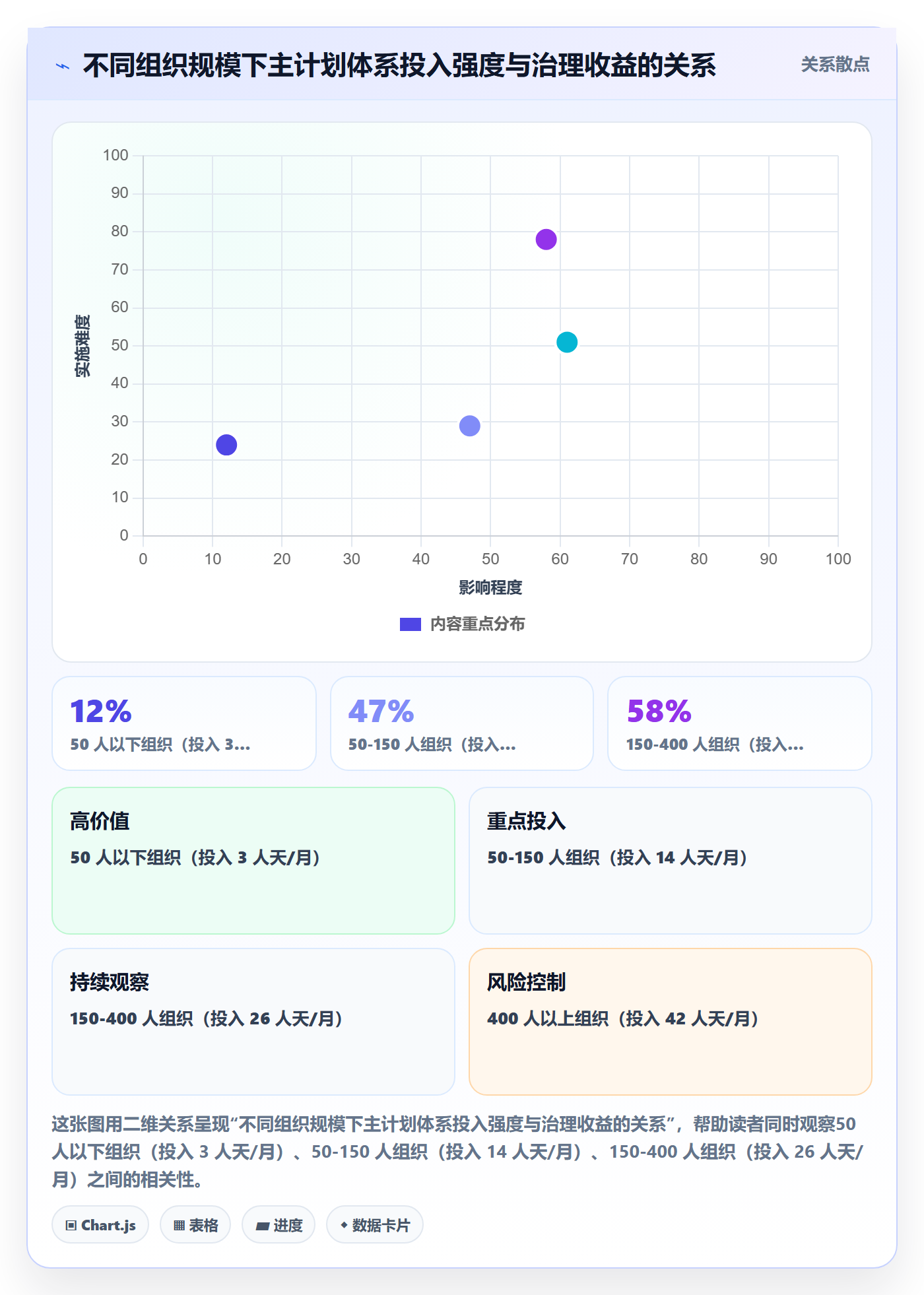Open the 47% stat card
This screenshot has width=924, height=1295.
pos(462,723)
